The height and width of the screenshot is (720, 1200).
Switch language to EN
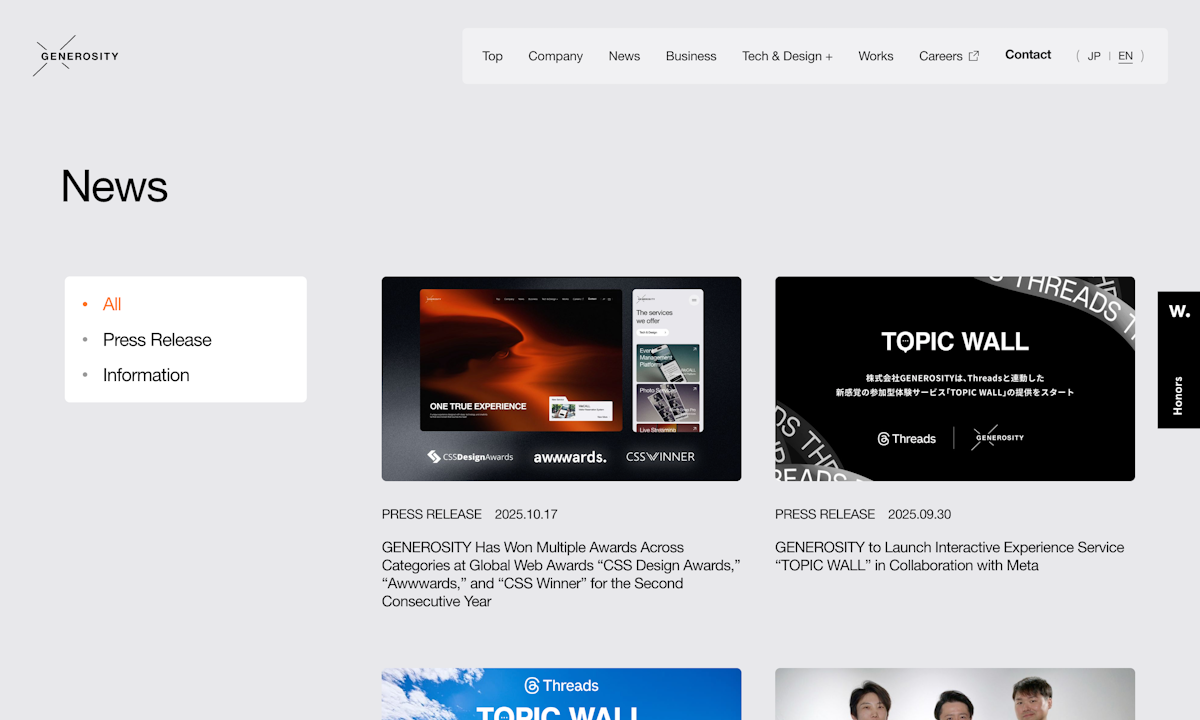pos(1125,56)
